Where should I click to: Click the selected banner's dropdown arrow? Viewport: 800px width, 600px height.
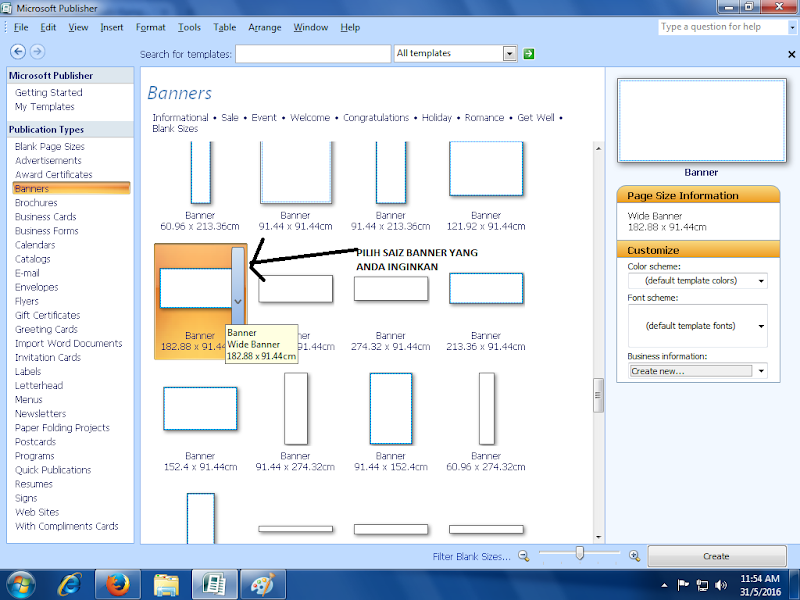(238, 302)
